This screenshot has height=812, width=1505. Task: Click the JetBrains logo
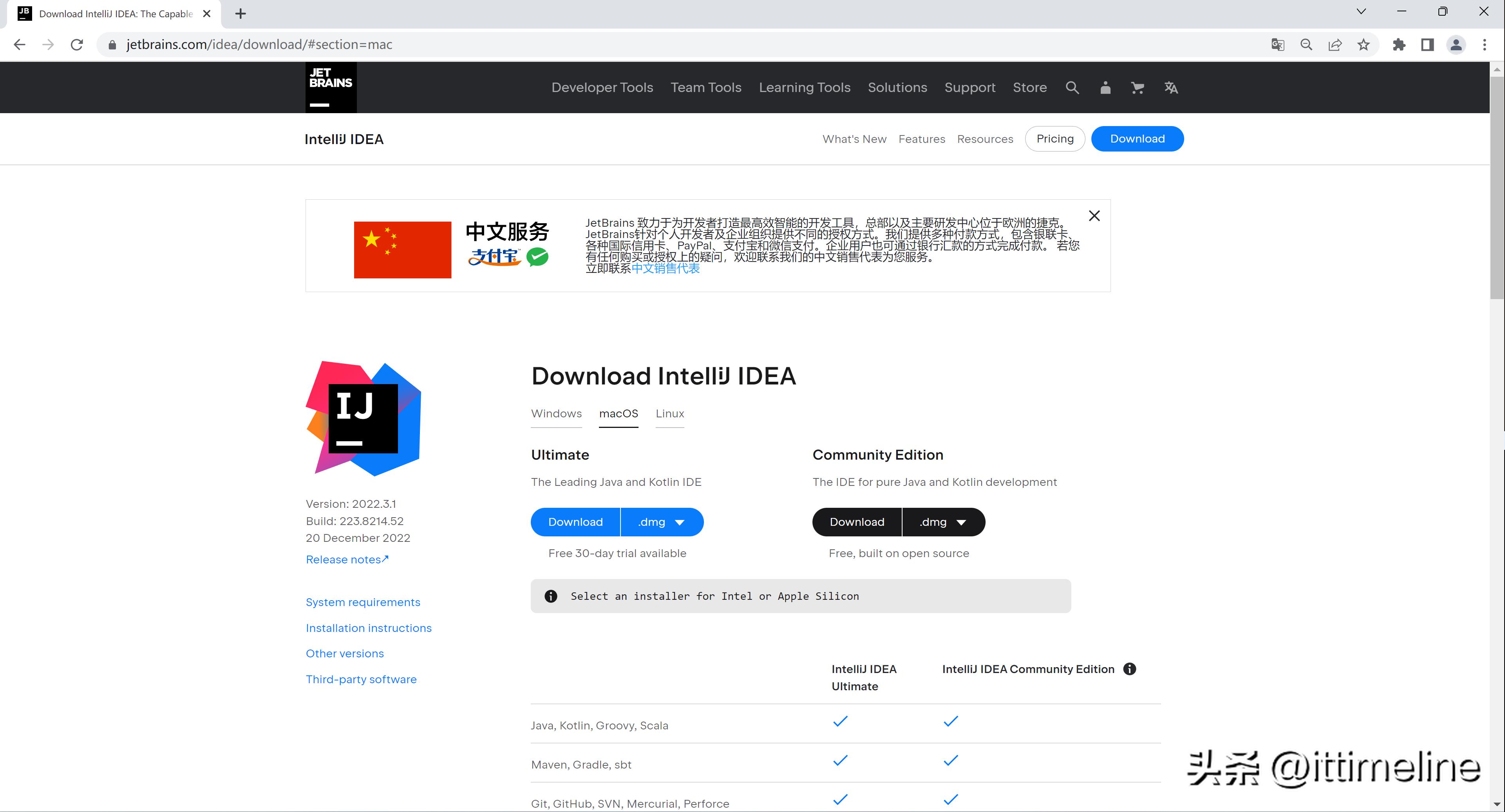click(x=331, y=88)
